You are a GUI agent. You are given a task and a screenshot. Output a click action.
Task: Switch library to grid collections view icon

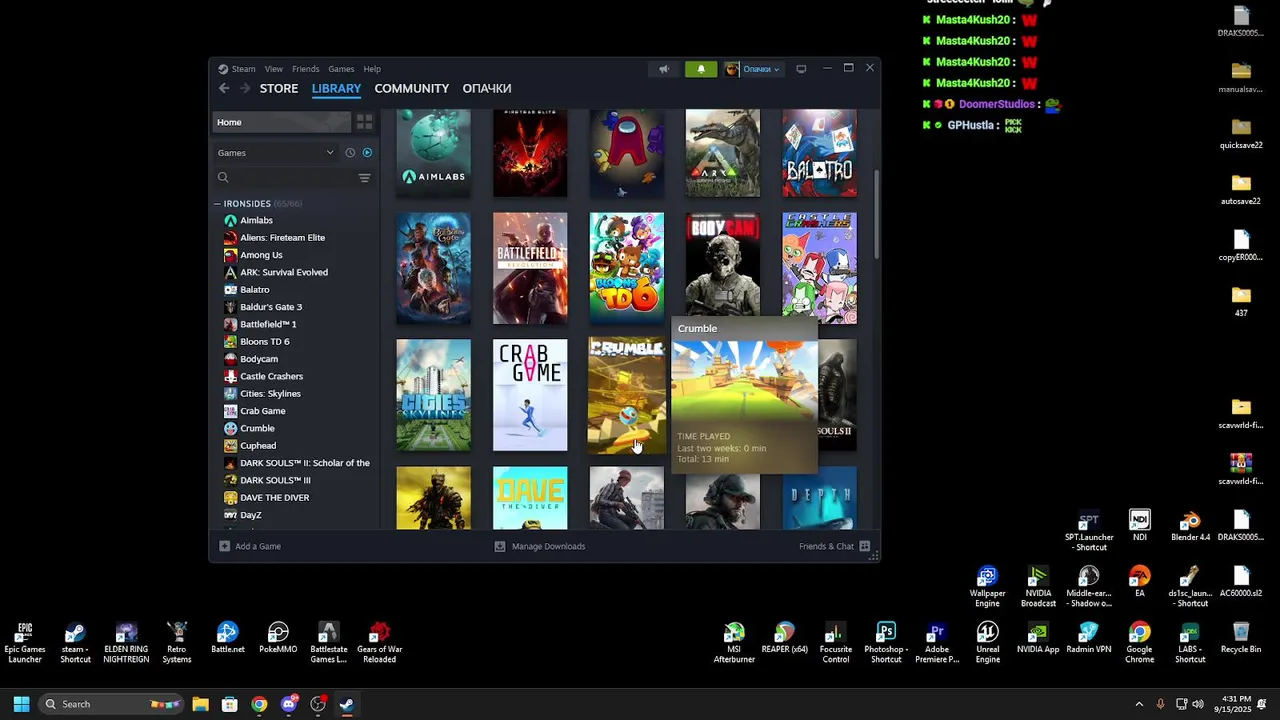tap(365, 122)
